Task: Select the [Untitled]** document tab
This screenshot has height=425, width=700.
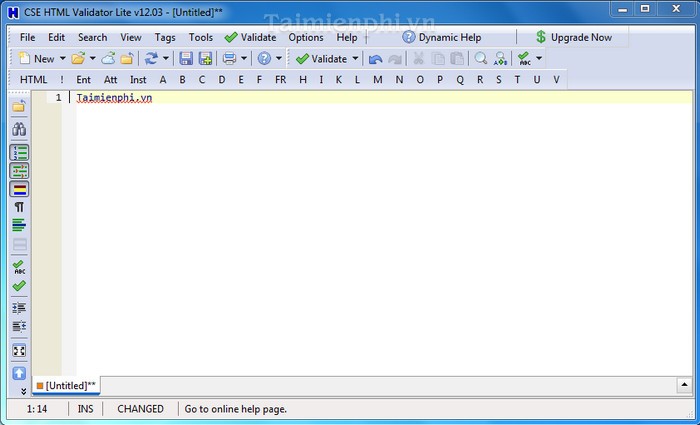Action: (66, 386)
